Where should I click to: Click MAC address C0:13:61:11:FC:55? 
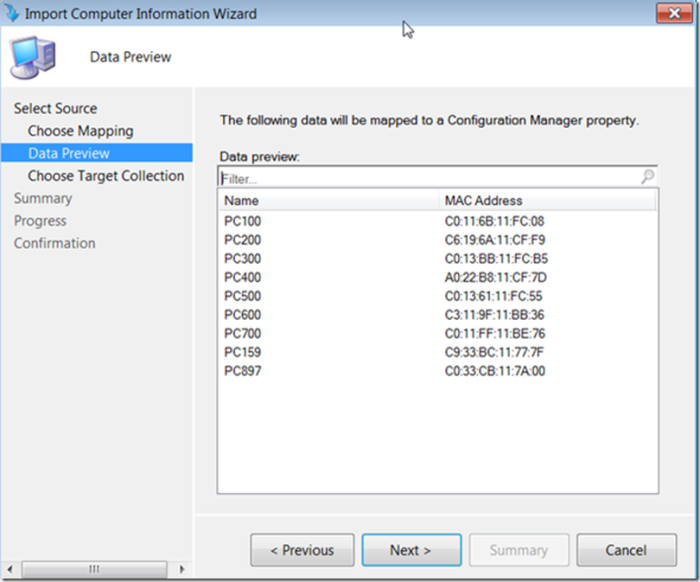tap(494, 296)
